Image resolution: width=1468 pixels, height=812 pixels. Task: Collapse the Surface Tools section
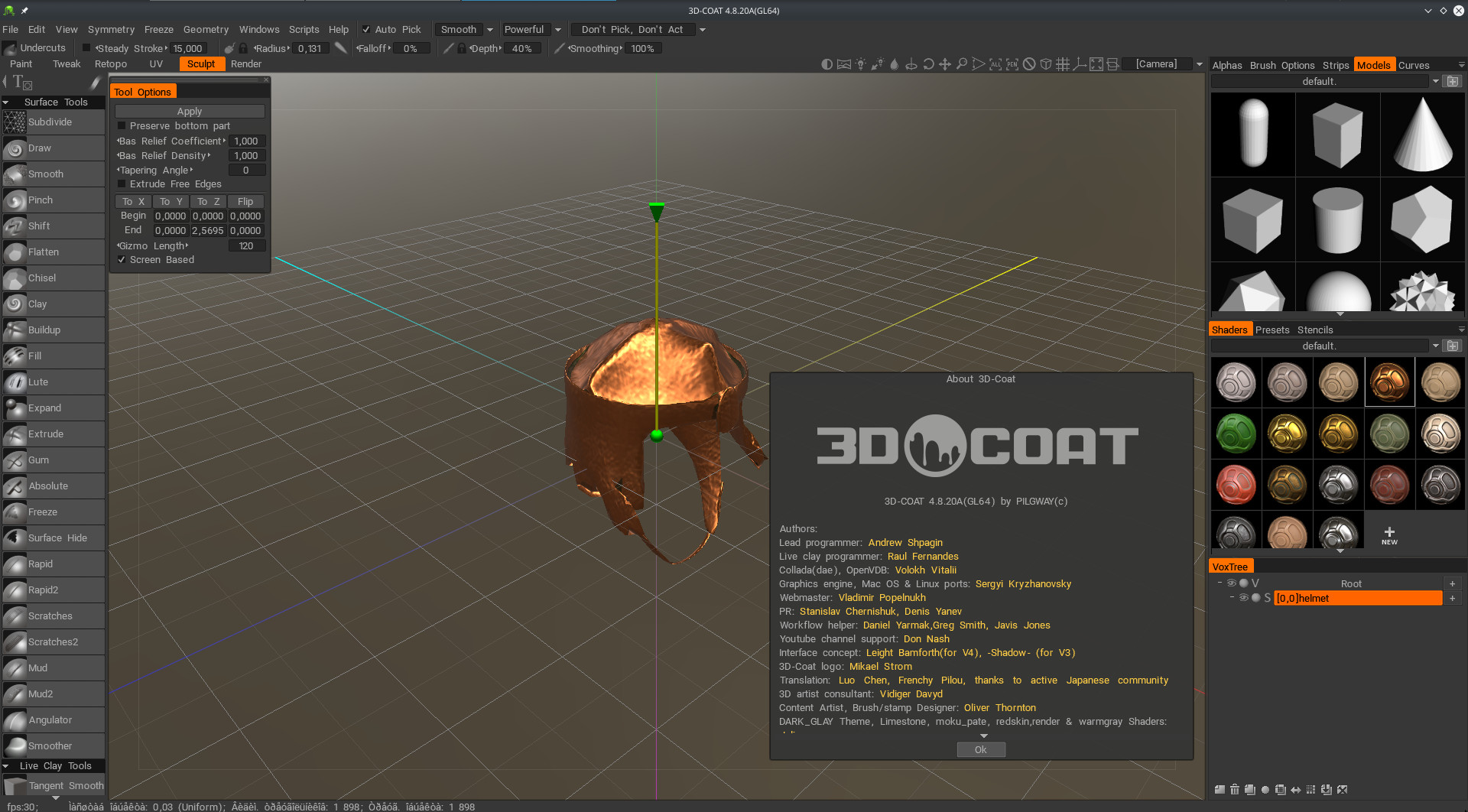pyautogui.click(x=6, y=102)
